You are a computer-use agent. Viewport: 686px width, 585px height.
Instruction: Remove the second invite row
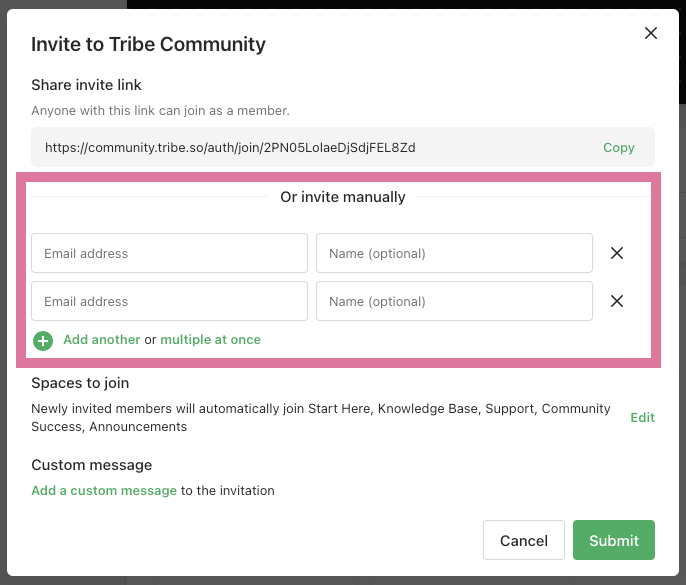pos(617,301)
